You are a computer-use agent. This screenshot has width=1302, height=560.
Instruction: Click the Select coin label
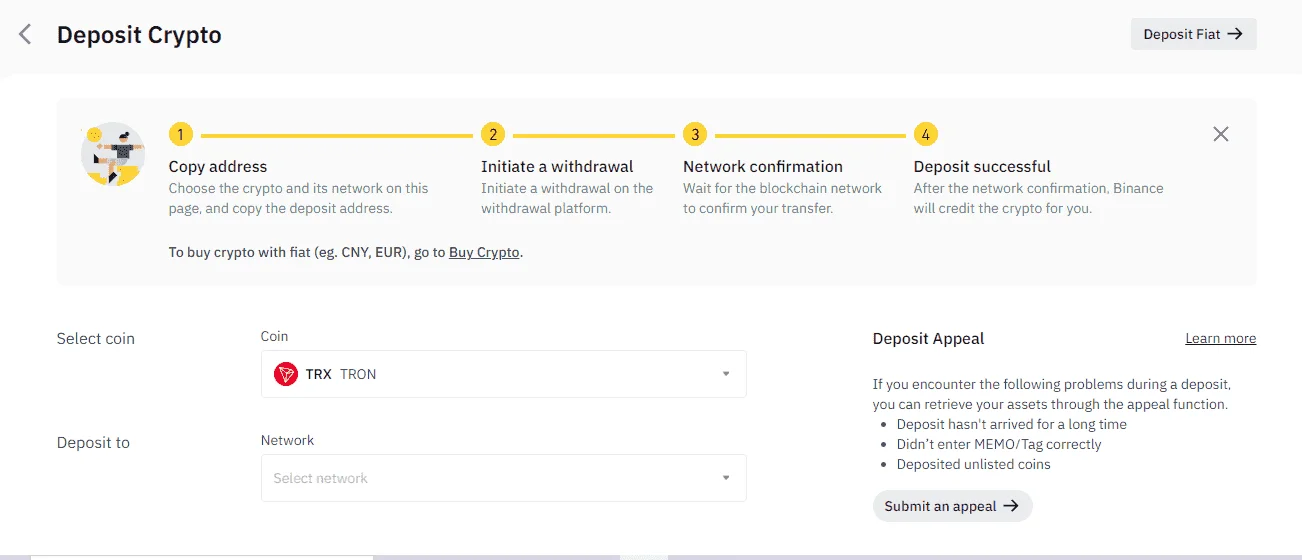pos(96,338)
